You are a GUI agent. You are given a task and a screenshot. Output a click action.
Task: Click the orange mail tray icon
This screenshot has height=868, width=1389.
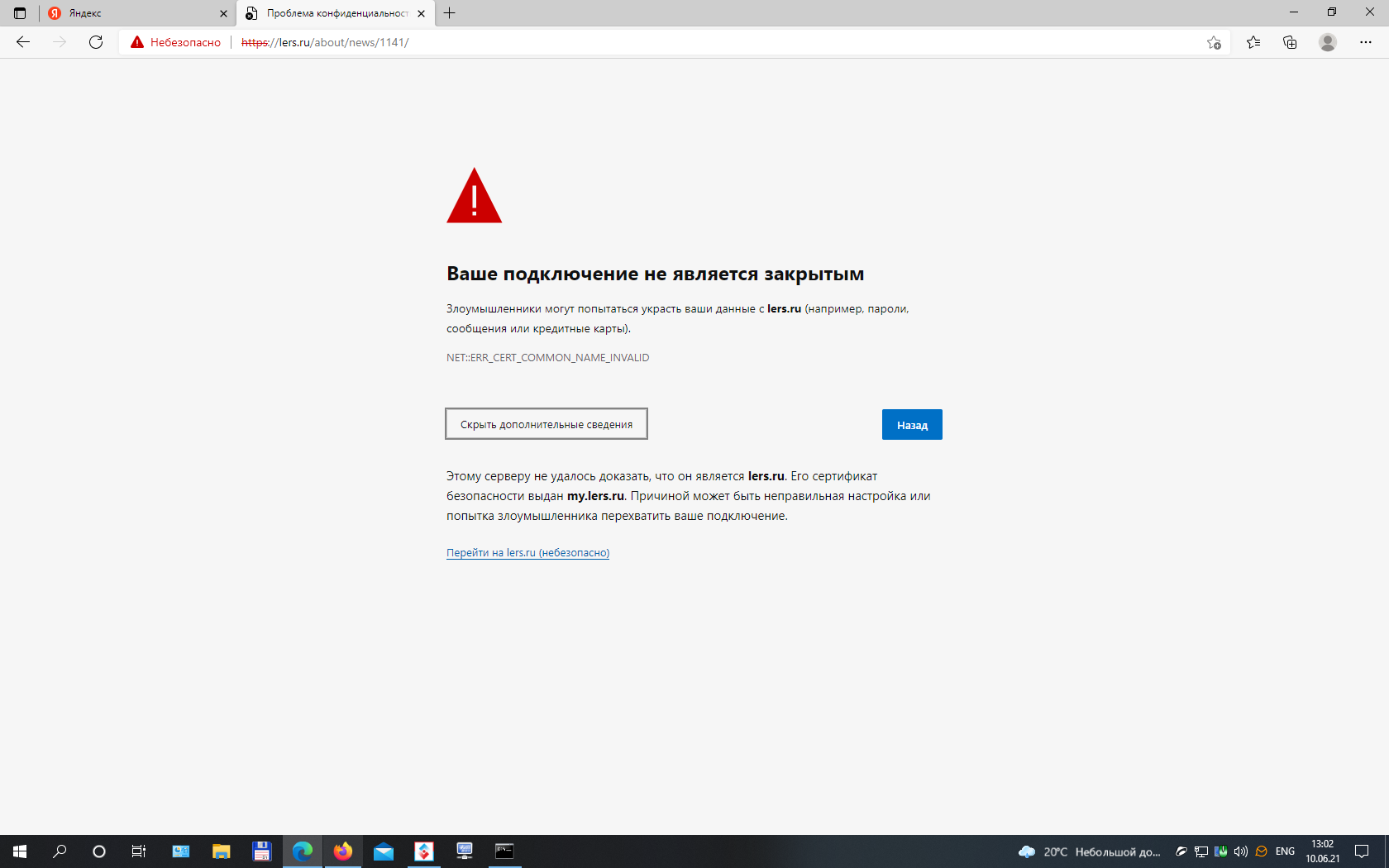(x=1261, y=851)
